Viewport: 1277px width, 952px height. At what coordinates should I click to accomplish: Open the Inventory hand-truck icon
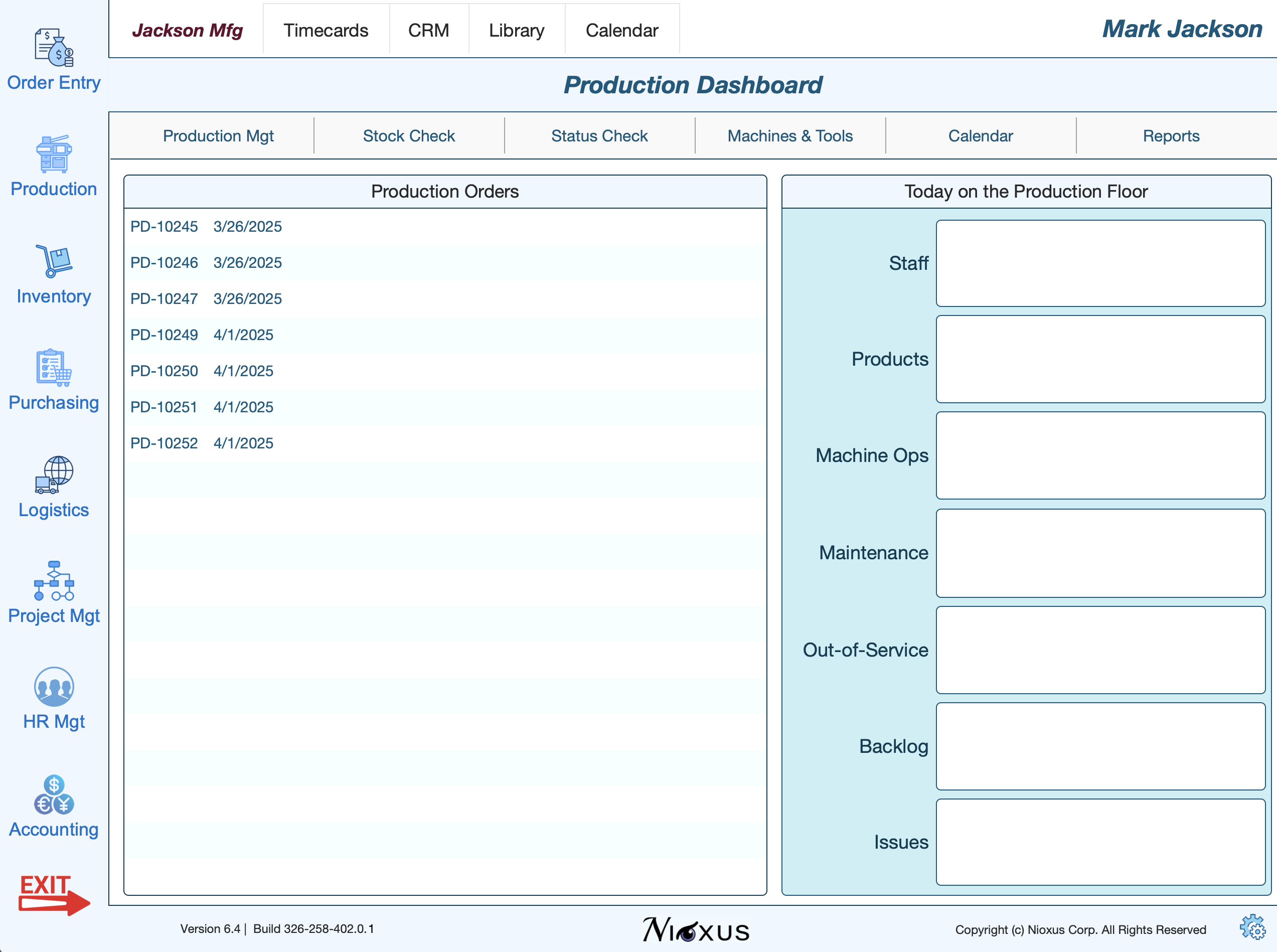pyautogui.click(x=54, y=261)
